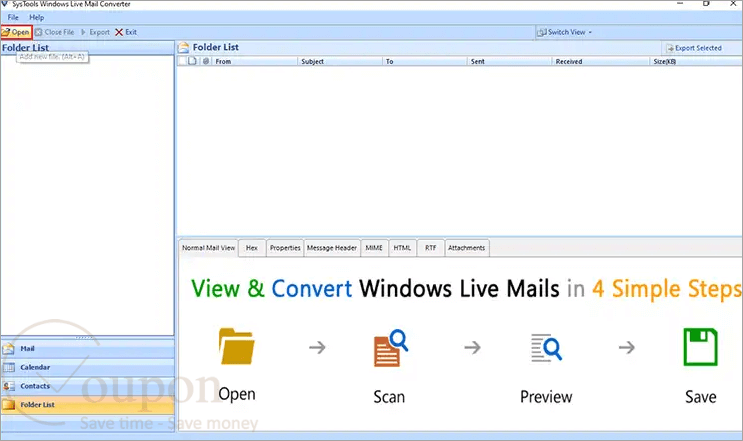Click the Open folder icon in toolbar
The width and height of the screenshot is (743, 441).
click(6, 32)
